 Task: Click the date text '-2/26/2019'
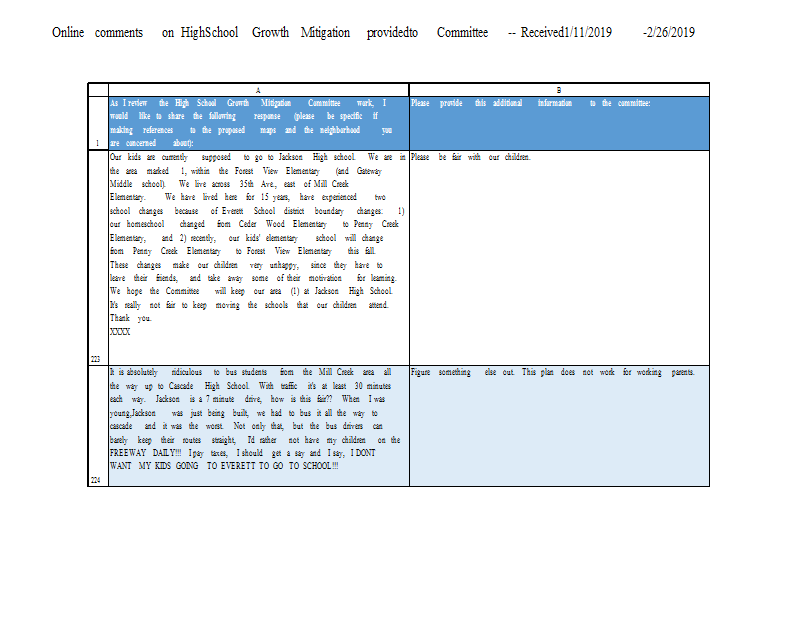pyautogui.click(x=668, y=33)
